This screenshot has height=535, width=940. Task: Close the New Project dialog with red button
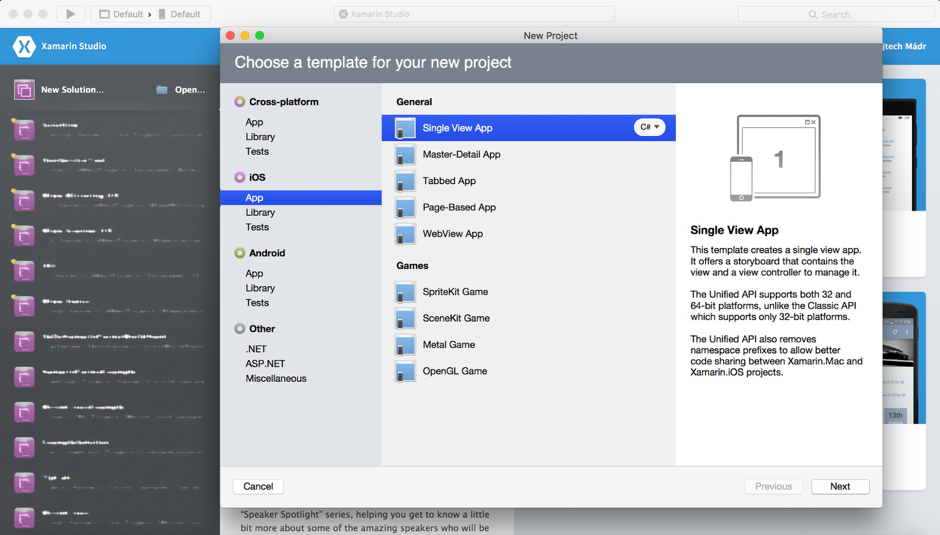pyautogui.click(x=230, y=35)
